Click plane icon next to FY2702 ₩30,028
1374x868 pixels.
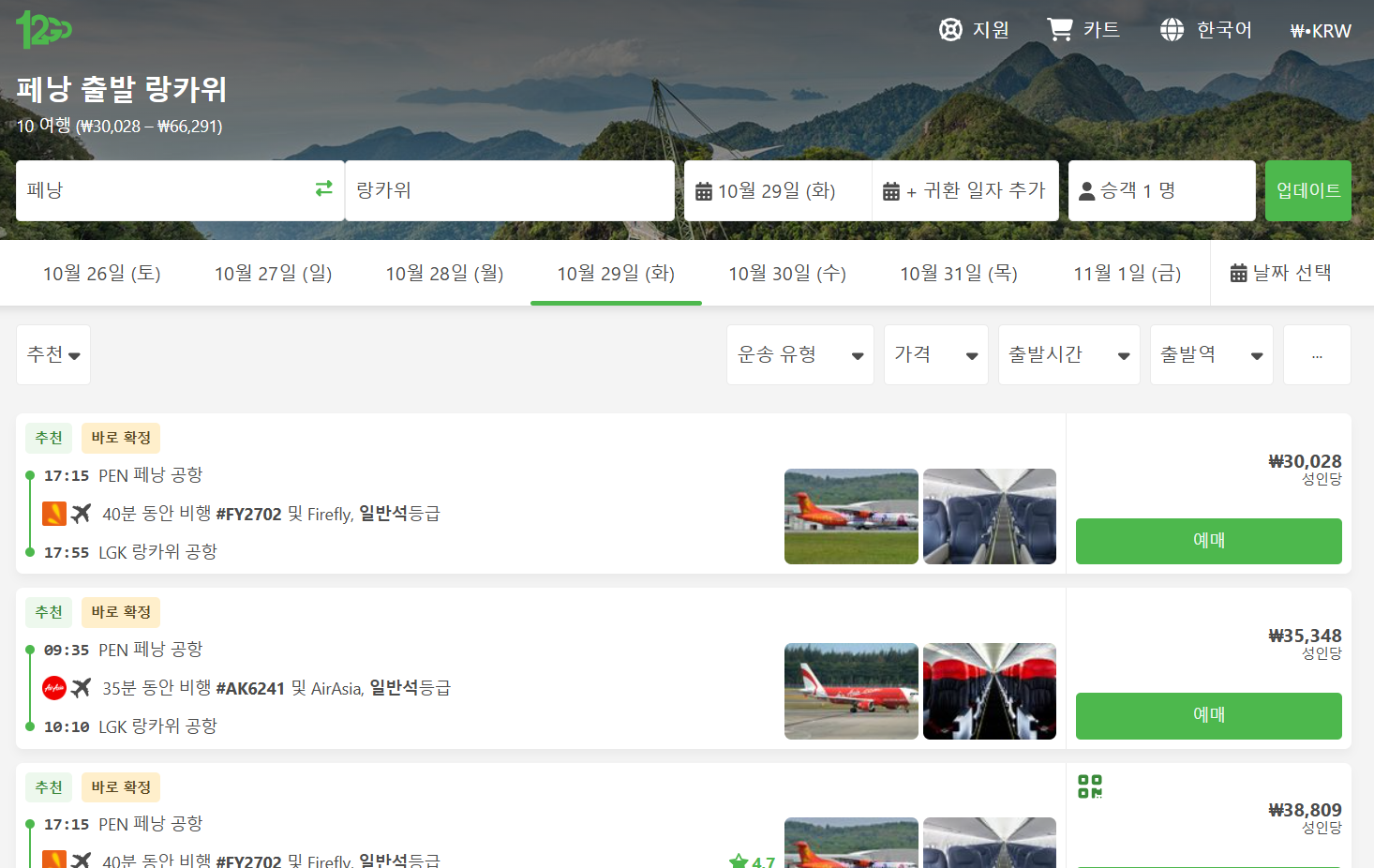(82, 513)
